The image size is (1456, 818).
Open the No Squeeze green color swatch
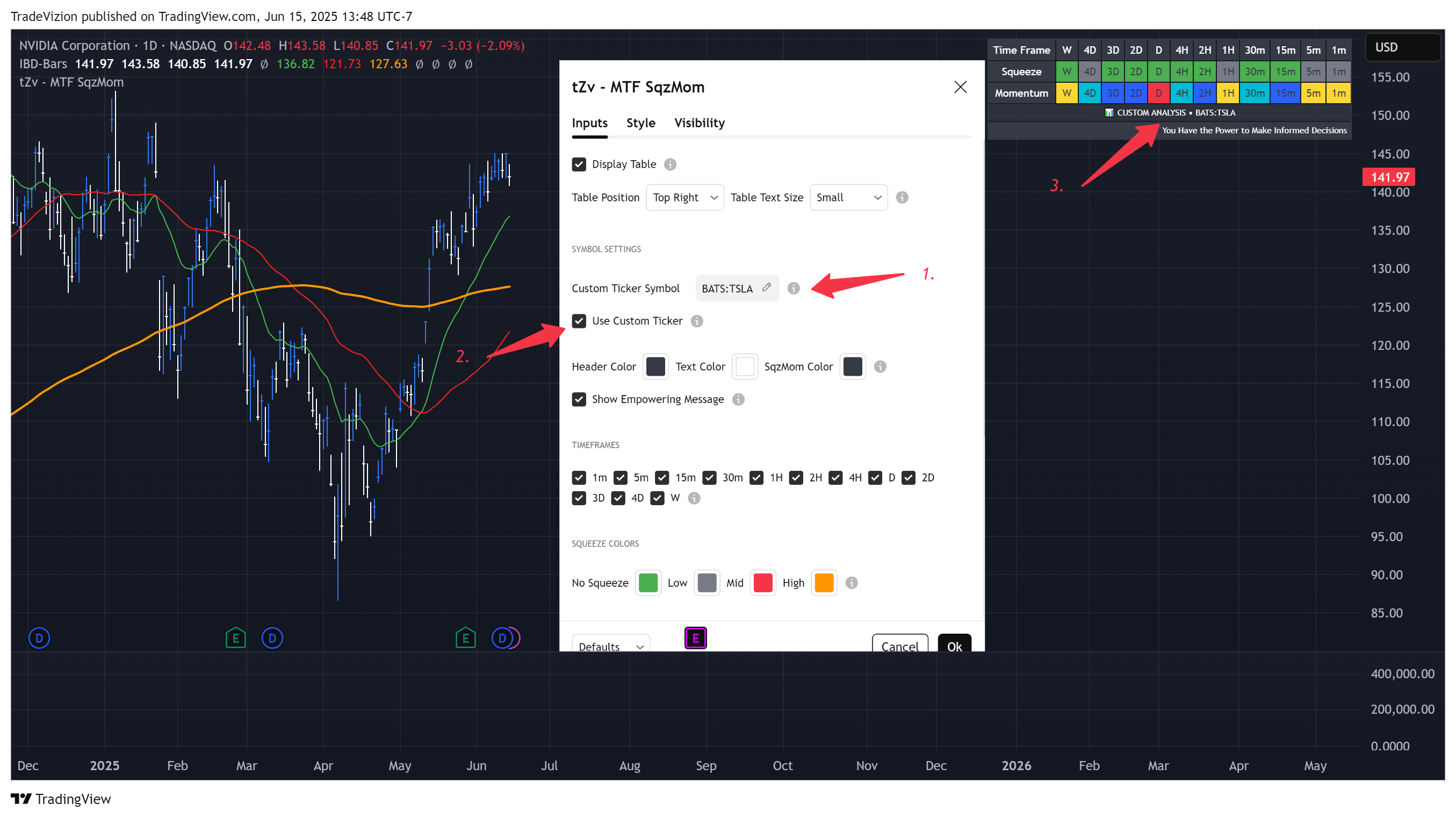[648, 583]
